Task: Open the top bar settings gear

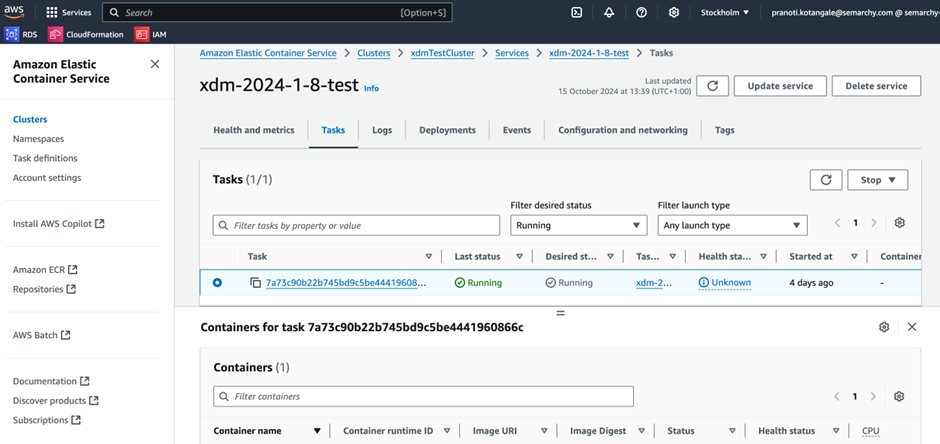Action: point(674,13)
